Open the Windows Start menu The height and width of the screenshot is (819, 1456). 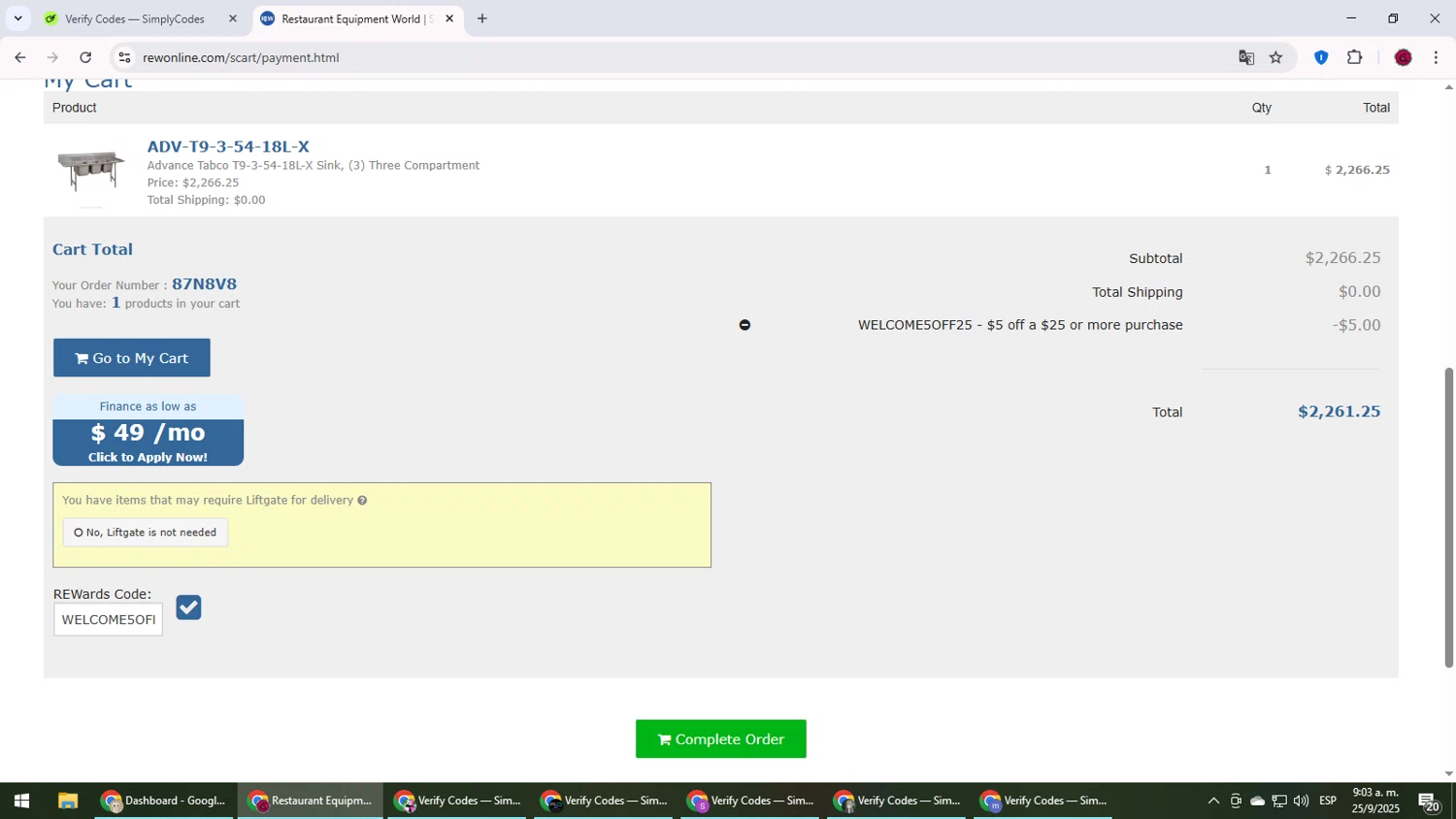click(x=21, y=801)
